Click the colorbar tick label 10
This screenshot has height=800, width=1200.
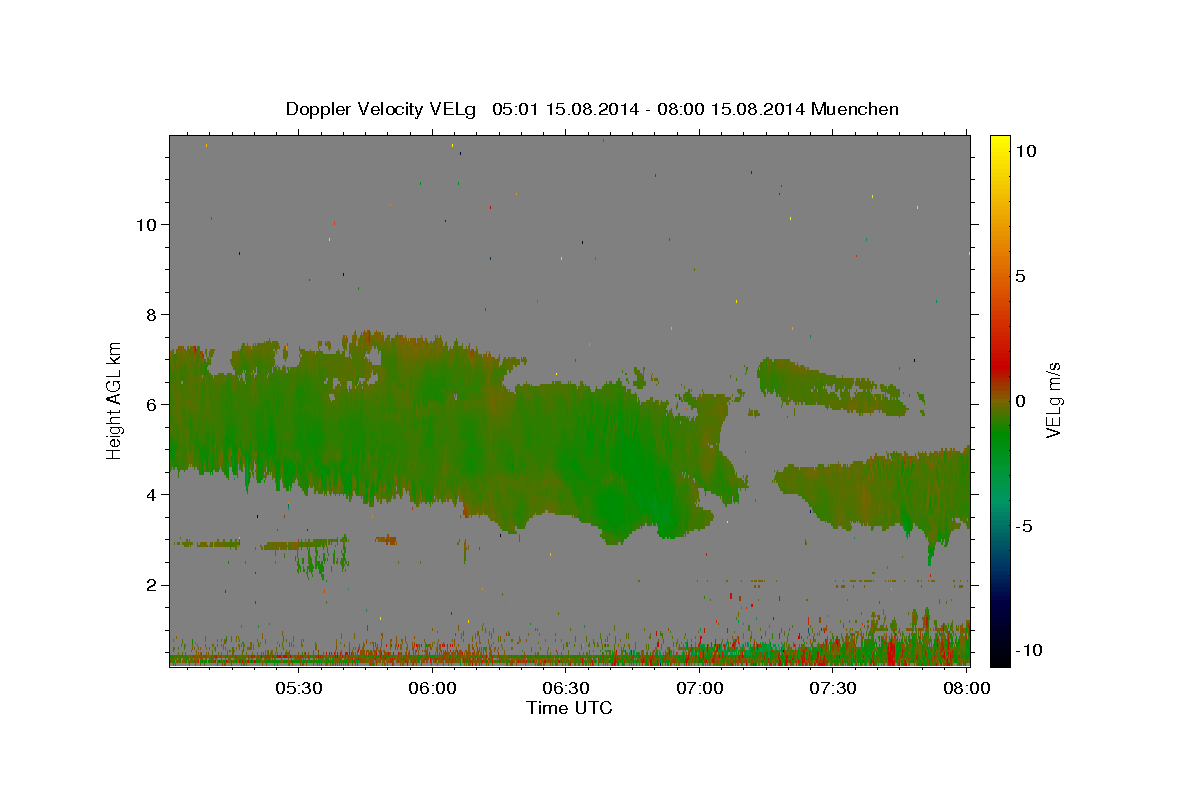pos(1026,150)
